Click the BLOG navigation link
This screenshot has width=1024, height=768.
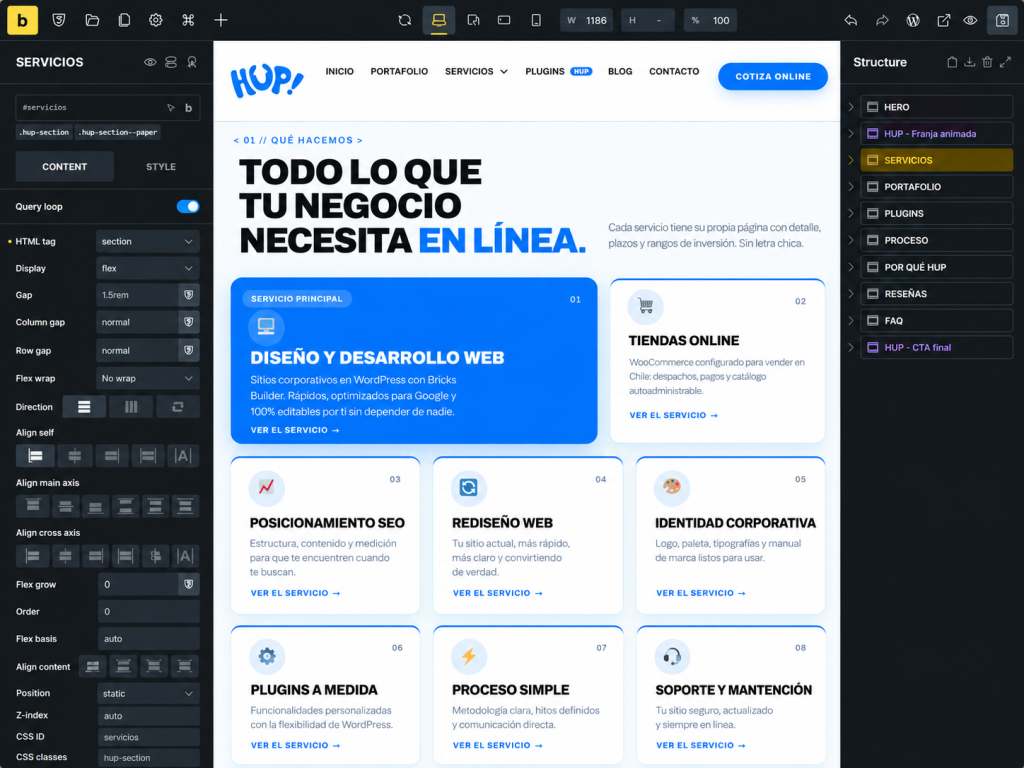620,71
